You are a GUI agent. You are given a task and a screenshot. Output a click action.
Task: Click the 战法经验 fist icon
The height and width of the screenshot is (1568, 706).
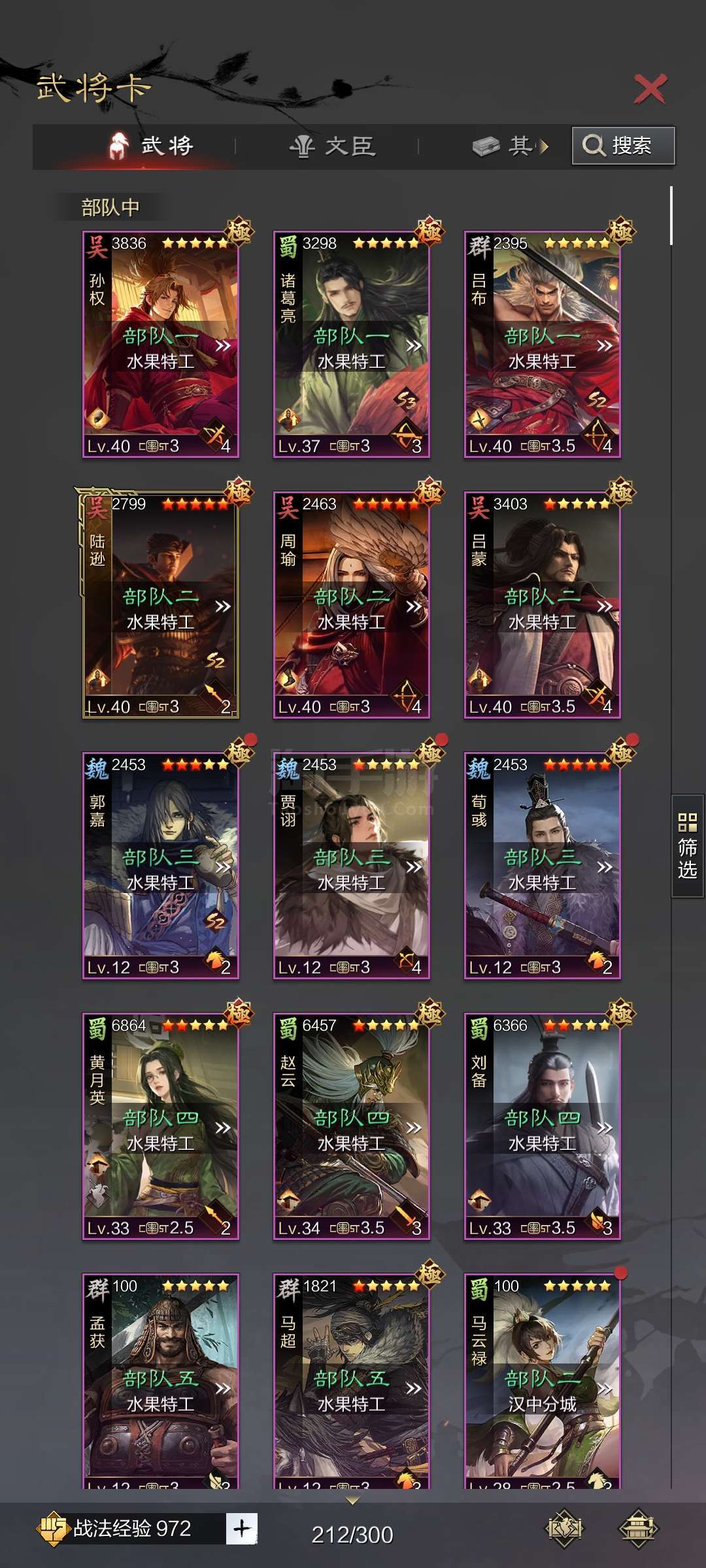pos(54,1529)
